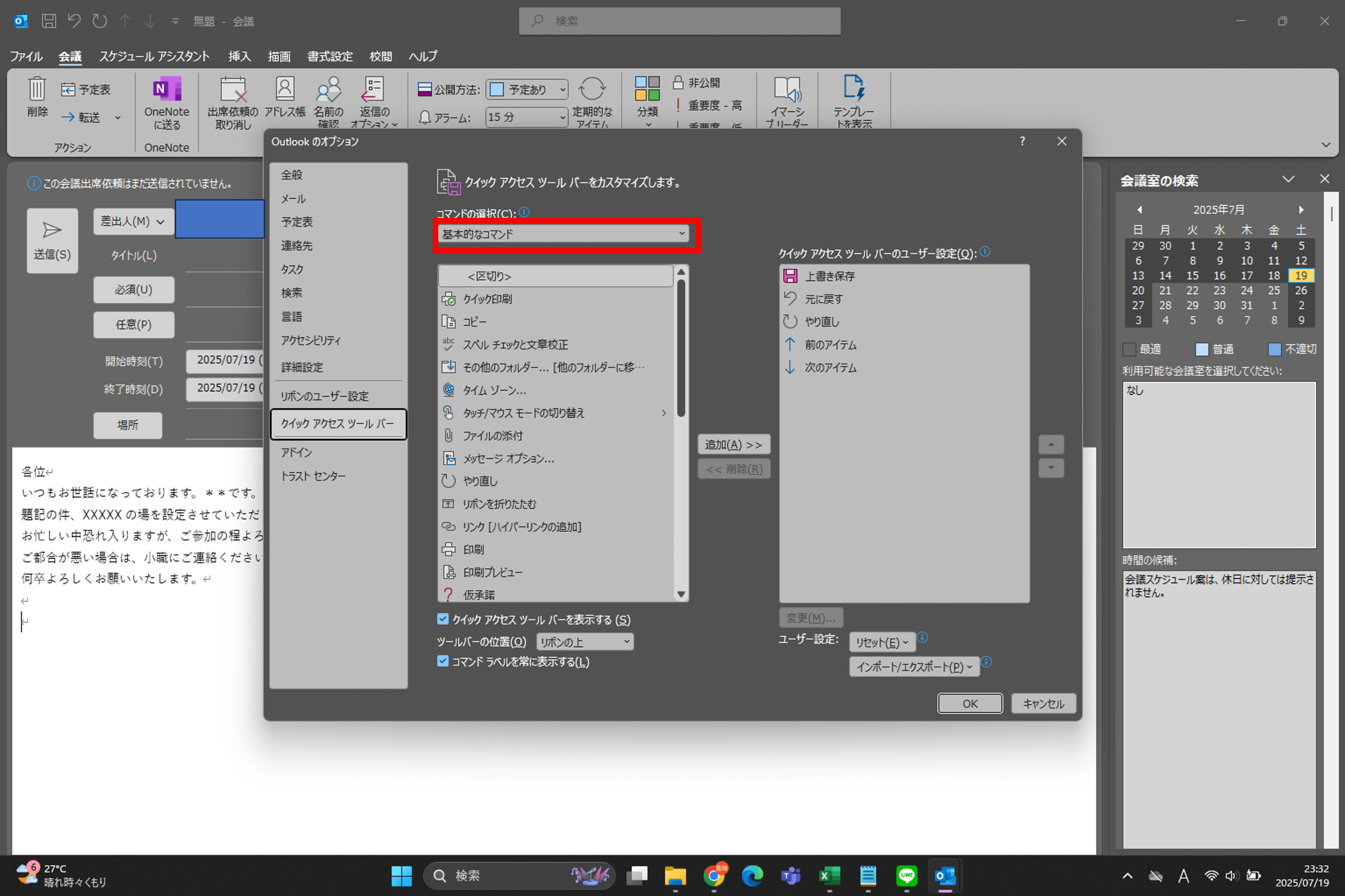
Task: Open インポート/エクスポート(P) dropdown
Action: click(914, 667)
